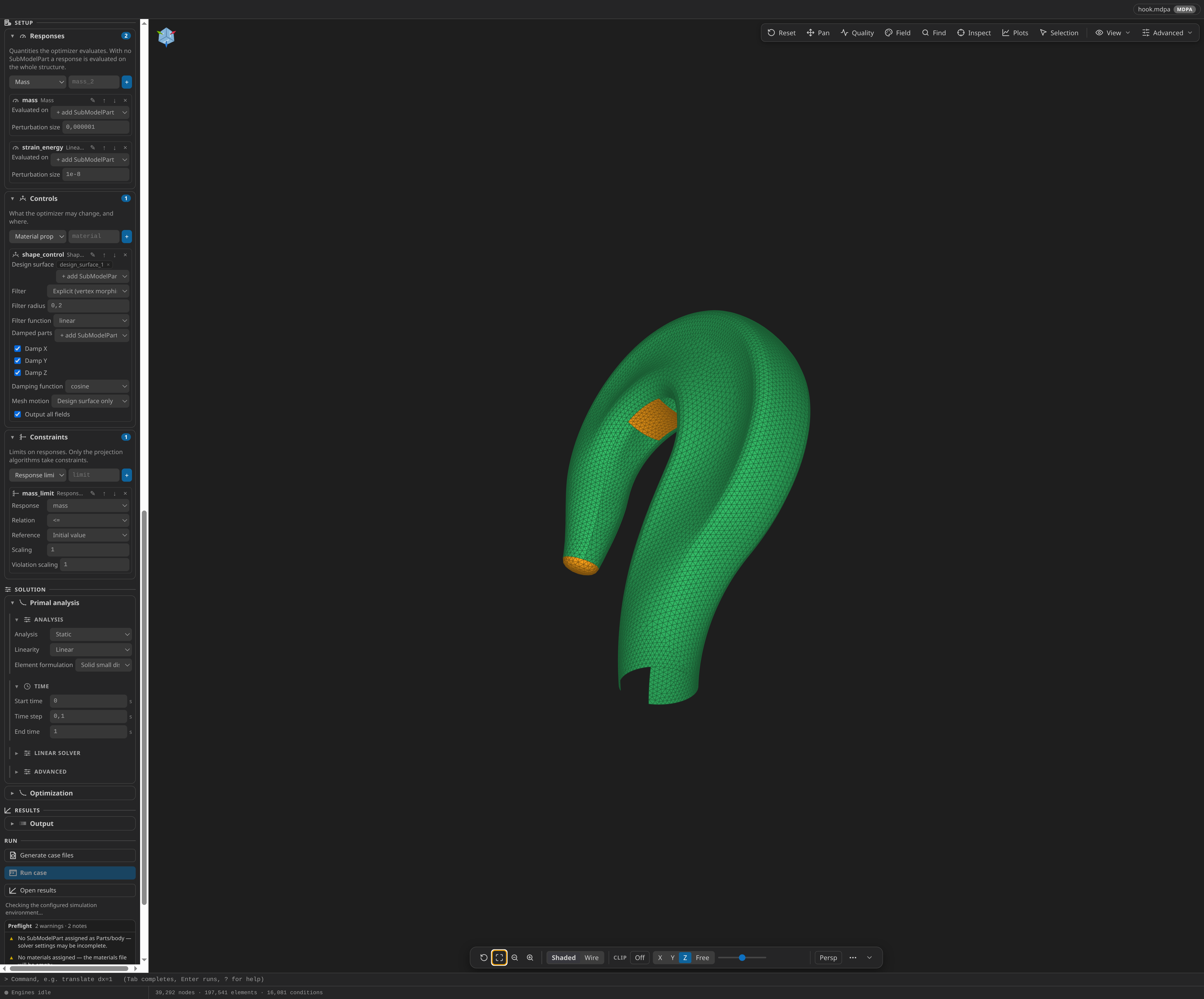
Task: Activate the Selection tool
Action: coord(1058,33)
